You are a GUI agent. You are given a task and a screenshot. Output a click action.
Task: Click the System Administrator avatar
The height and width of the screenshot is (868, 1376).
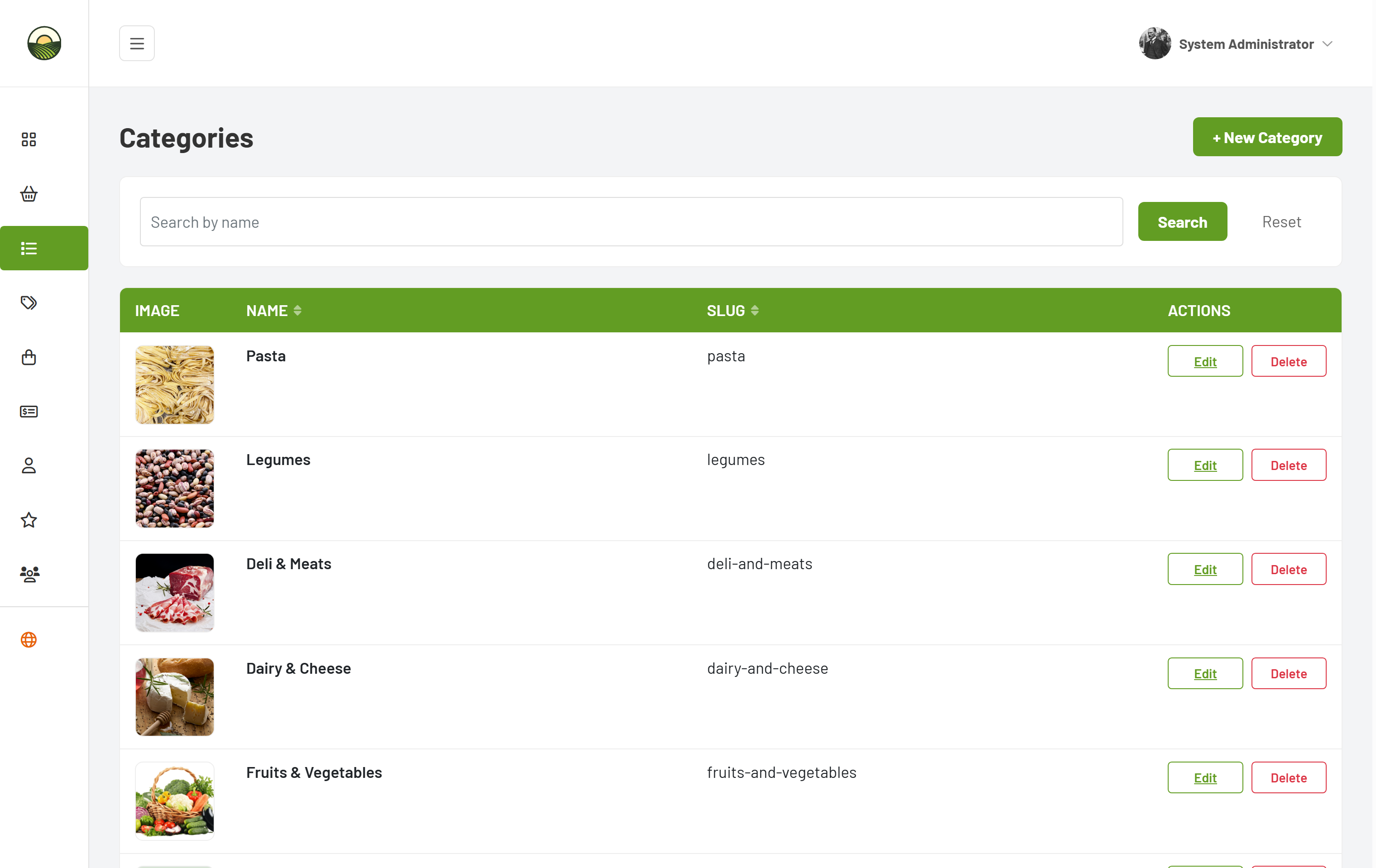[1155, 43]
